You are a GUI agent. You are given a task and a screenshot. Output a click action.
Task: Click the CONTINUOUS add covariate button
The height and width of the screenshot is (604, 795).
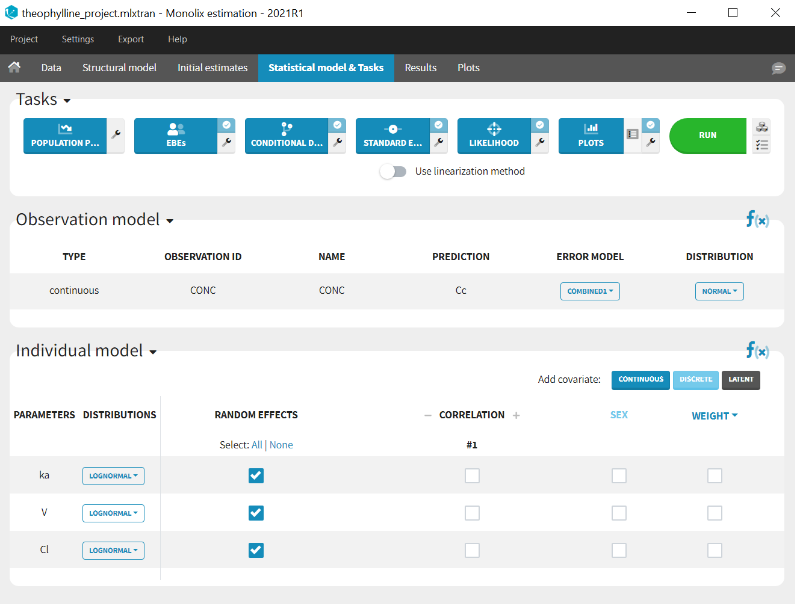point(640,380)
